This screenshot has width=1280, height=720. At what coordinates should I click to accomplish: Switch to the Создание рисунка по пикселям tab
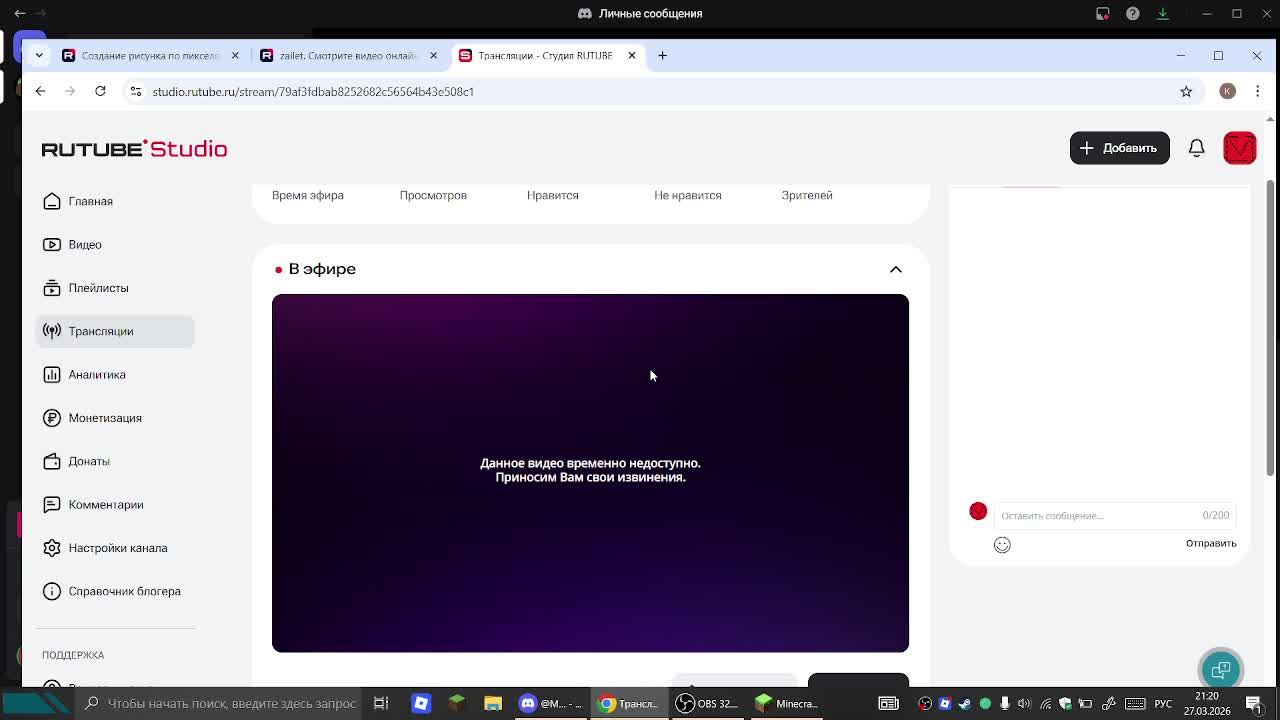[151, 55]
